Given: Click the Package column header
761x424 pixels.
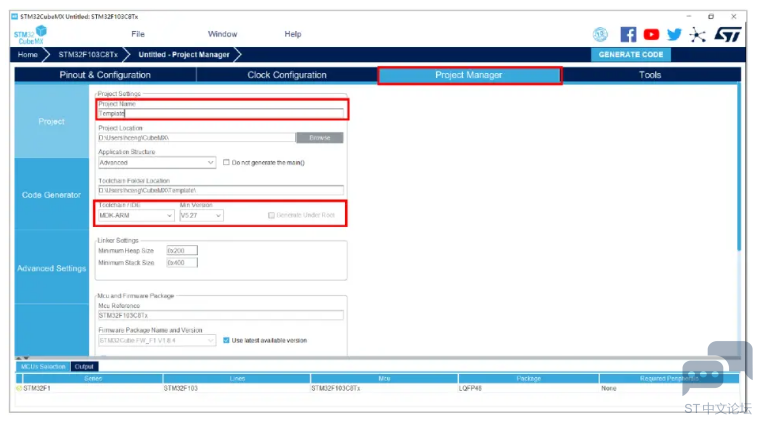Looking at the screenshot, I should (x=529, y=378).
